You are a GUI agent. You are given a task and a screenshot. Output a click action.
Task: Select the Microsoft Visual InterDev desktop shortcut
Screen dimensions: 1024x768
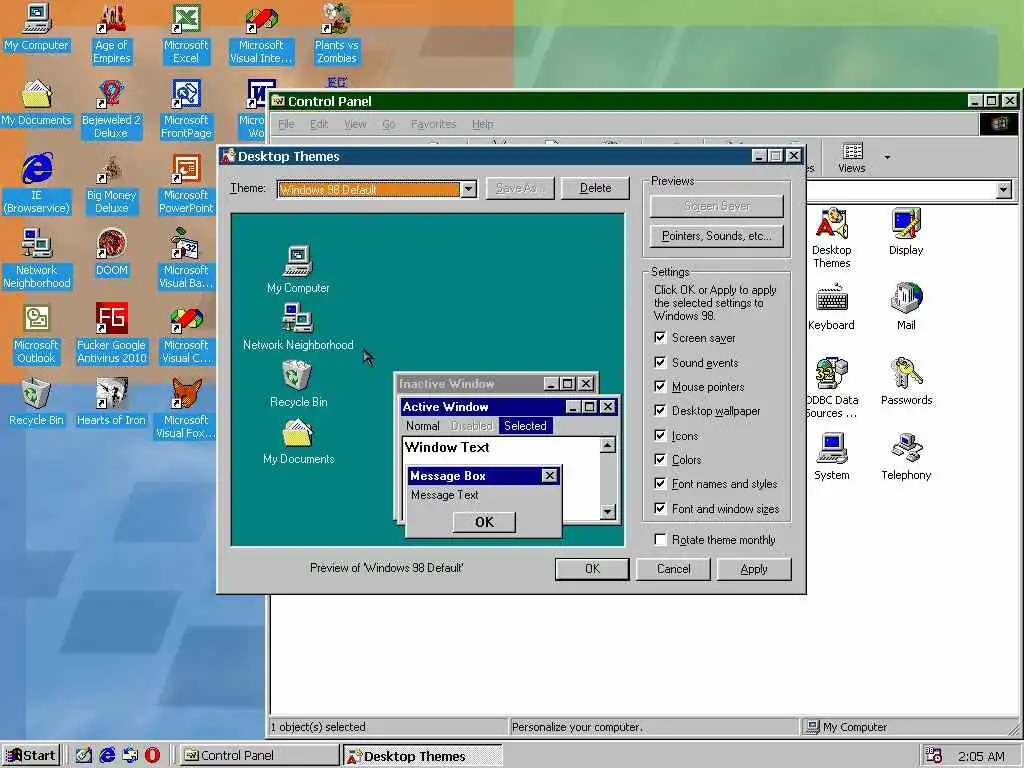point(261,34)
